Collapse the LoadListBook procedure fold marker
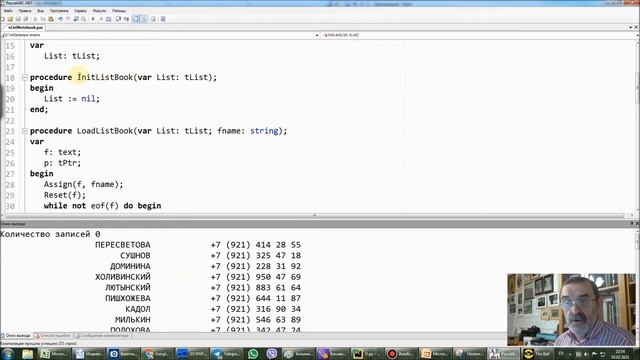The image size is (640, 360). point(24,131)
